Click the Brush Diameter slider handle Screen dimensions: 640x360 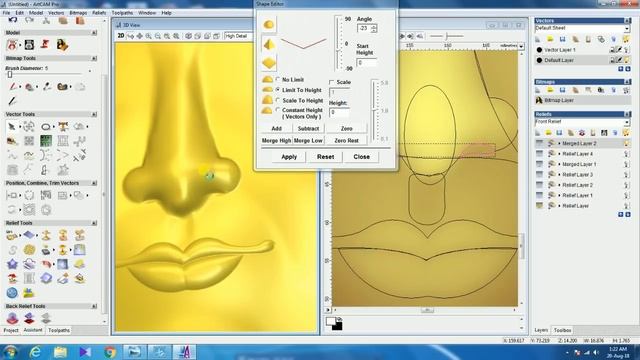coord(10,75)
